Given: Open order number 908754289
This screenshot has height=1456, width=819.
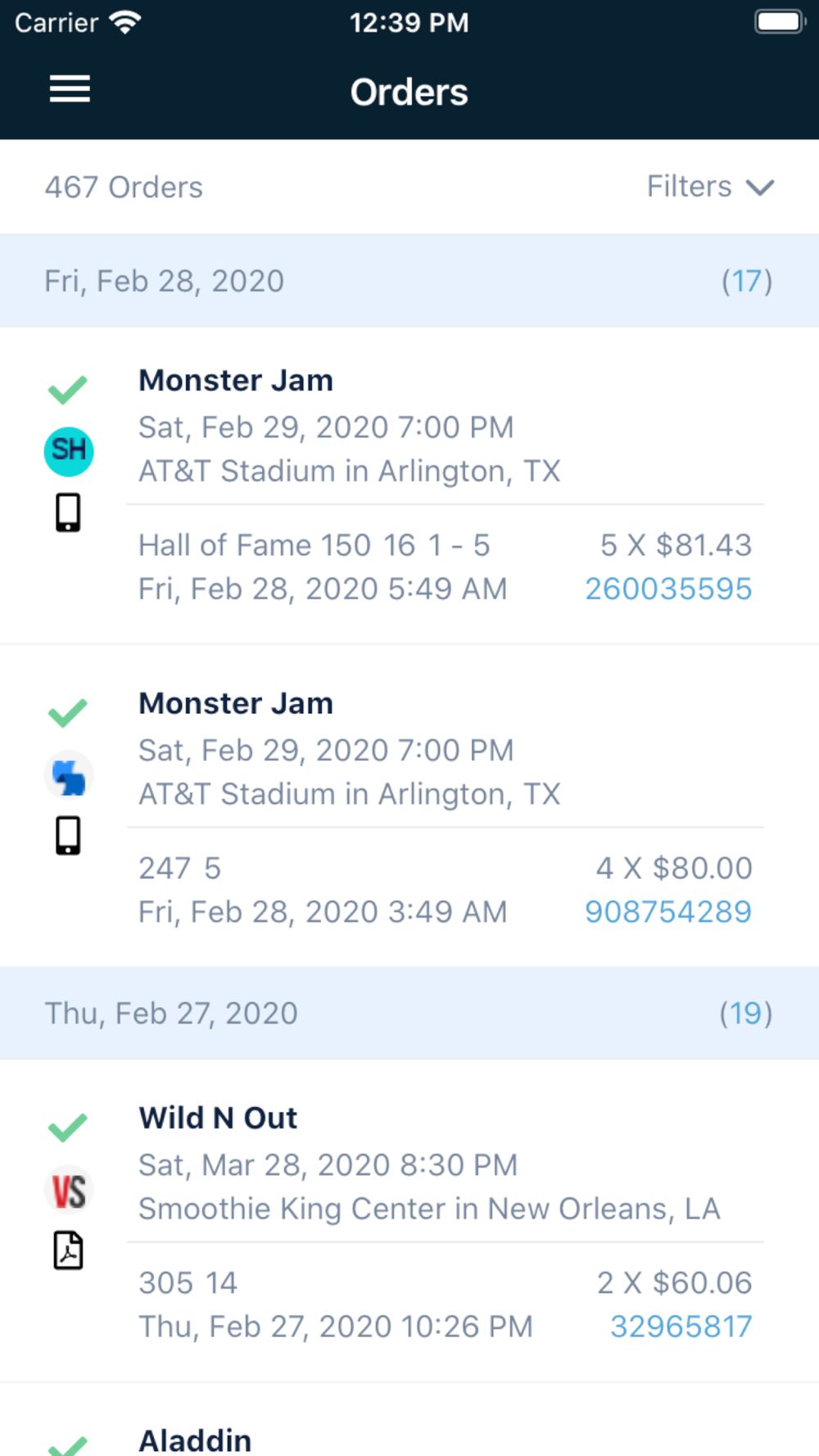Looking at the screenshot, I should click(x=668, y=911).
